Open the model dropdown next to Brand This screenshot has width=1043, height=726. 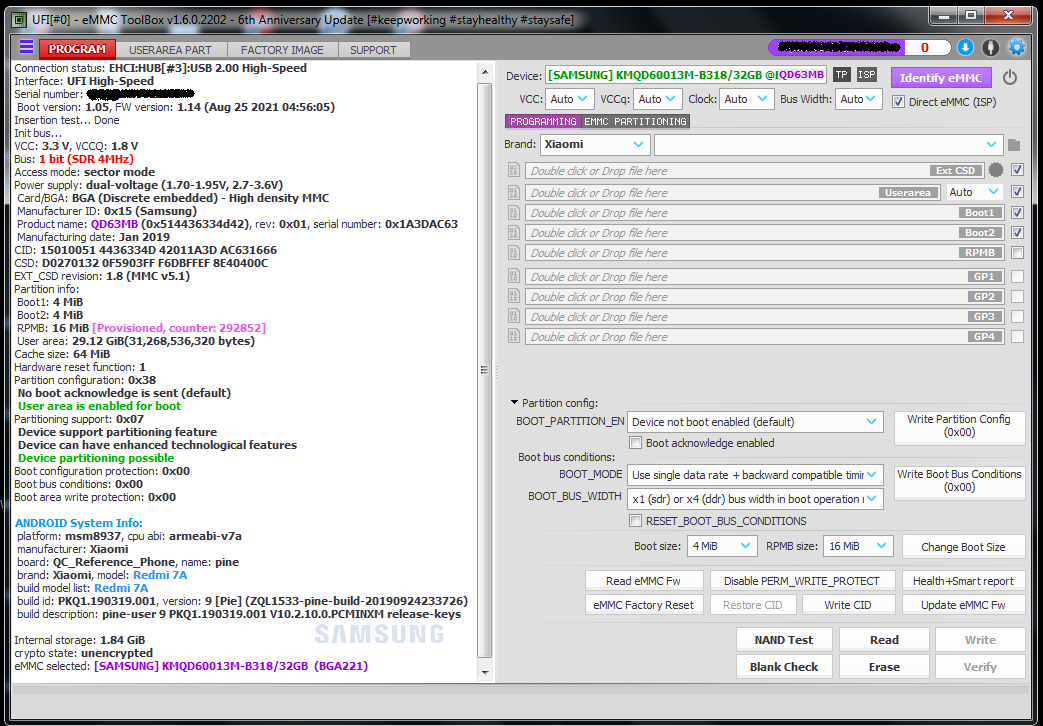pos(828,144)
